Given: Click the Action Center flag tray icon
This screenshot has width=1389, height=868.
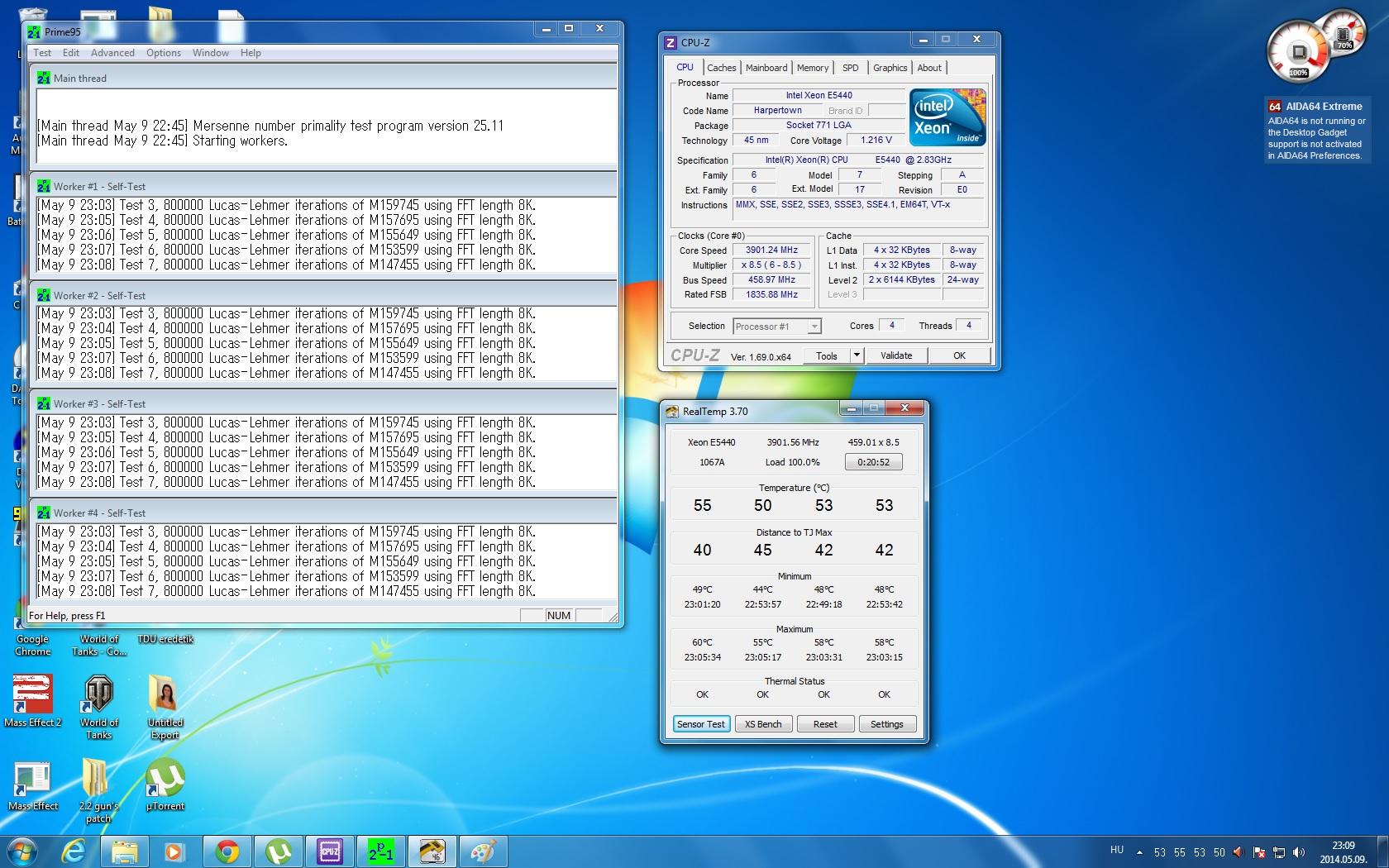Looking at the screenshot, I should pos(1259,852).
